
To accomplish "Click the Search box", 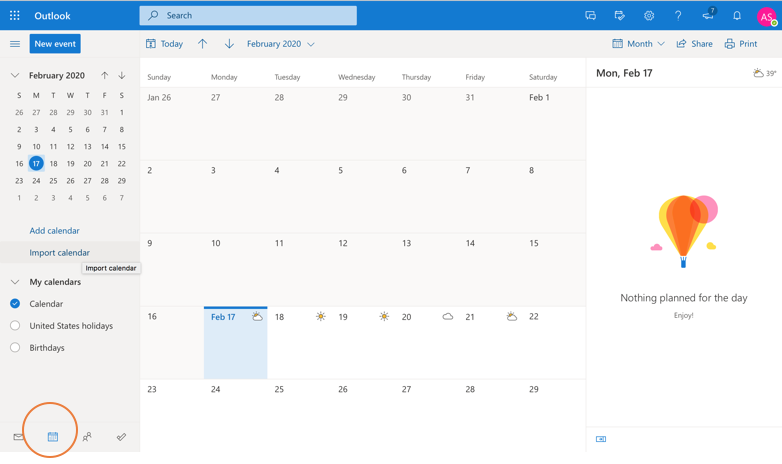I will (248, 15).
